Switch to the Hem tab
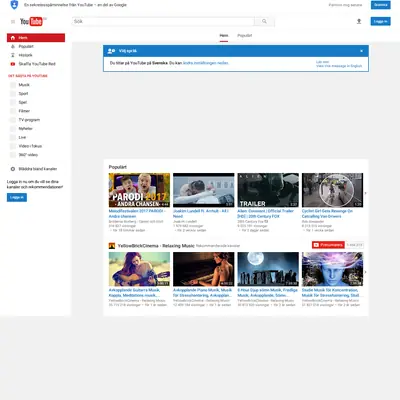This screenshot has height=400, width=400. (x=224, y=36)
